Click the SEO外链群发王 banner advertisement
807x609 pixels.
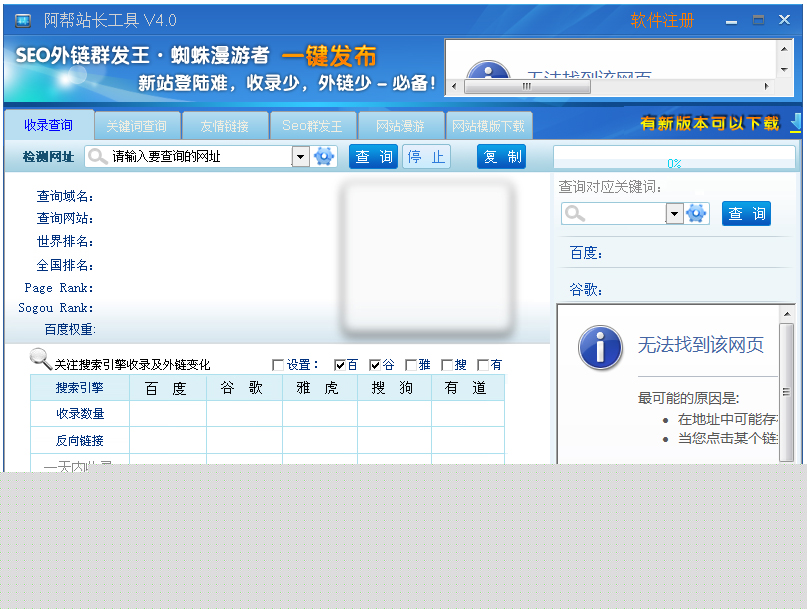point(223,68)
